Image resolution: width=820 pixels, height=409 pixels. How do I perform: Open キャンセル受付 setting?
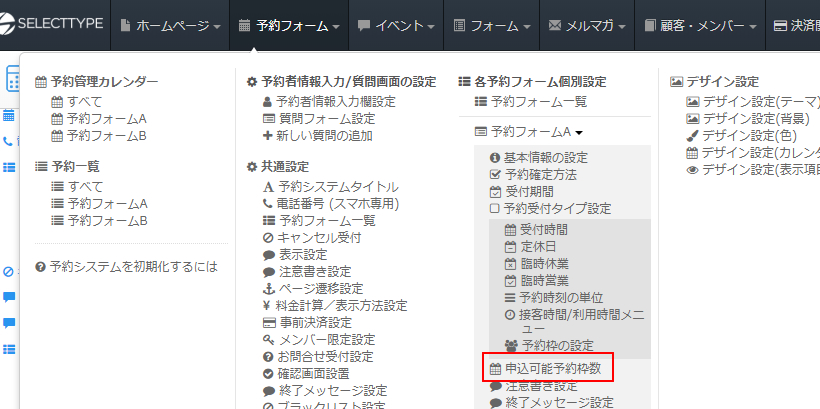312,237
